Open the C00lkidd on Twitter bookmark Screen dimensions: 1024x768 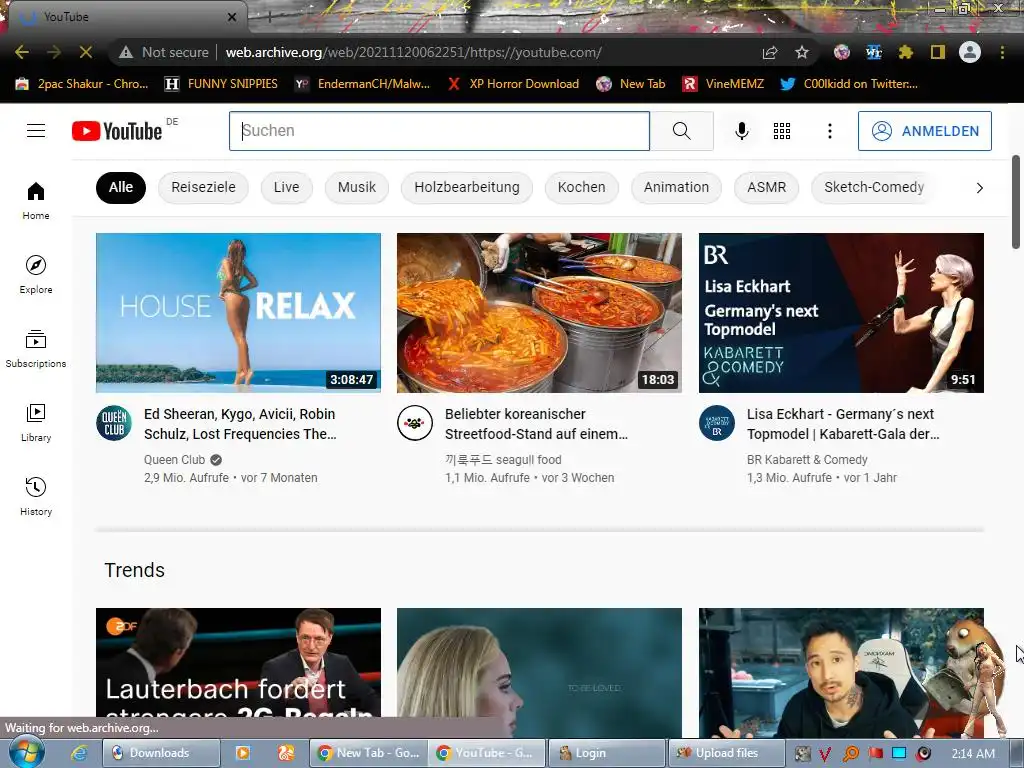click(x=849, y=84)
